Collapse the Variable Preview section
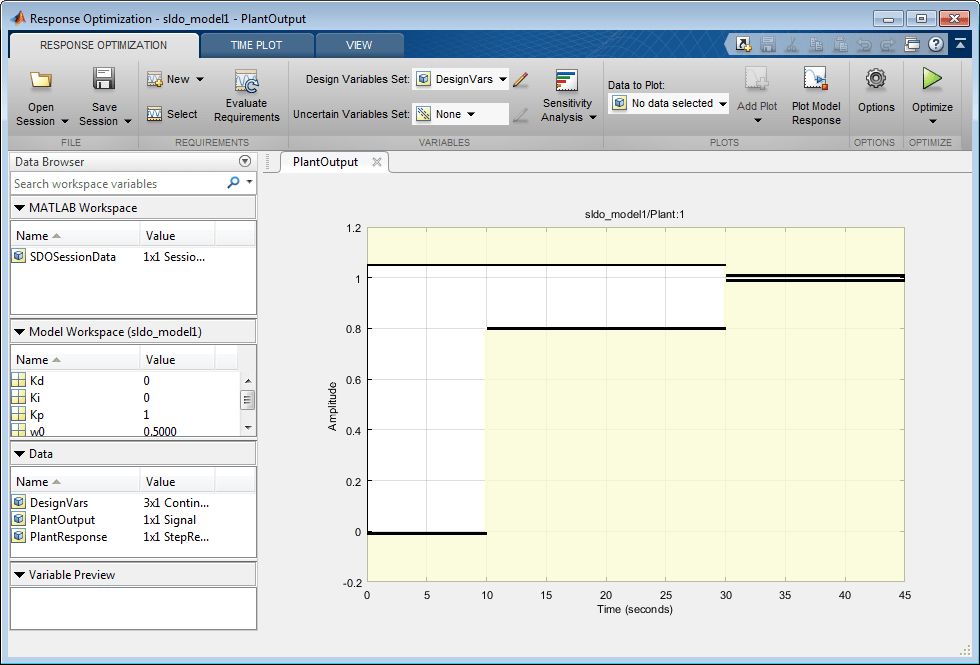The width and height of the screenshot is (980, 665). coord(20,575)
